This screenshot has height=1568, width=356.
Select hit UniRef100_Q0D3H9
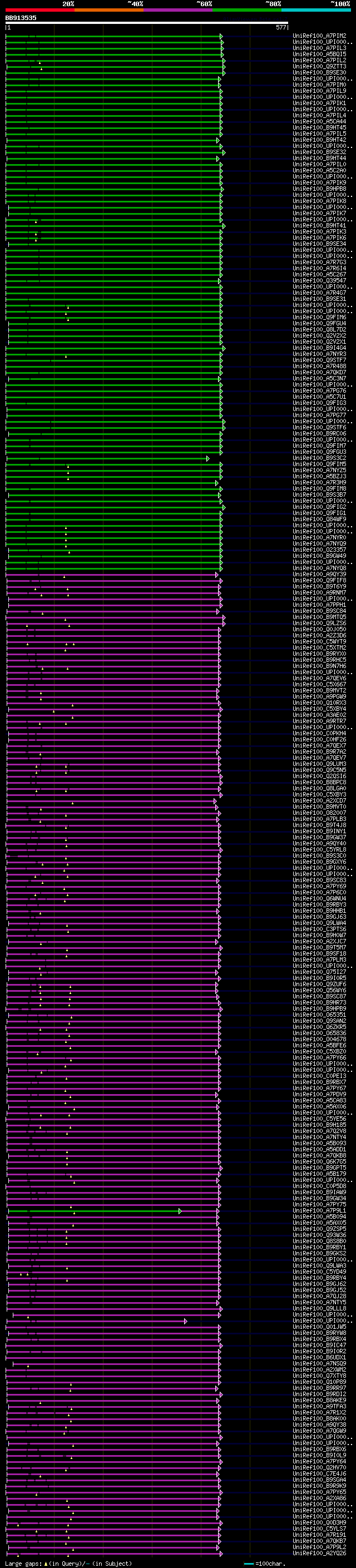319,1522
